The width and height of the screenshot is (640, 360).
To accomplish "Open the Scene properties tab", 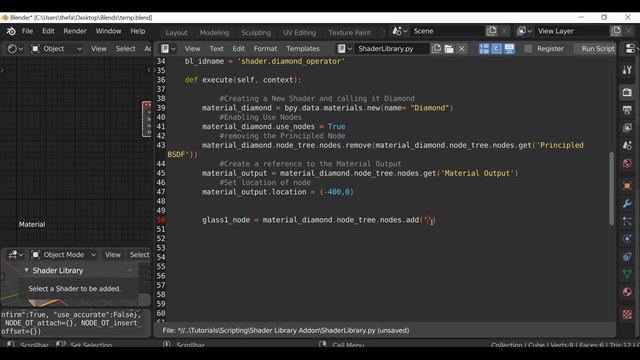I will coord(627,145).
